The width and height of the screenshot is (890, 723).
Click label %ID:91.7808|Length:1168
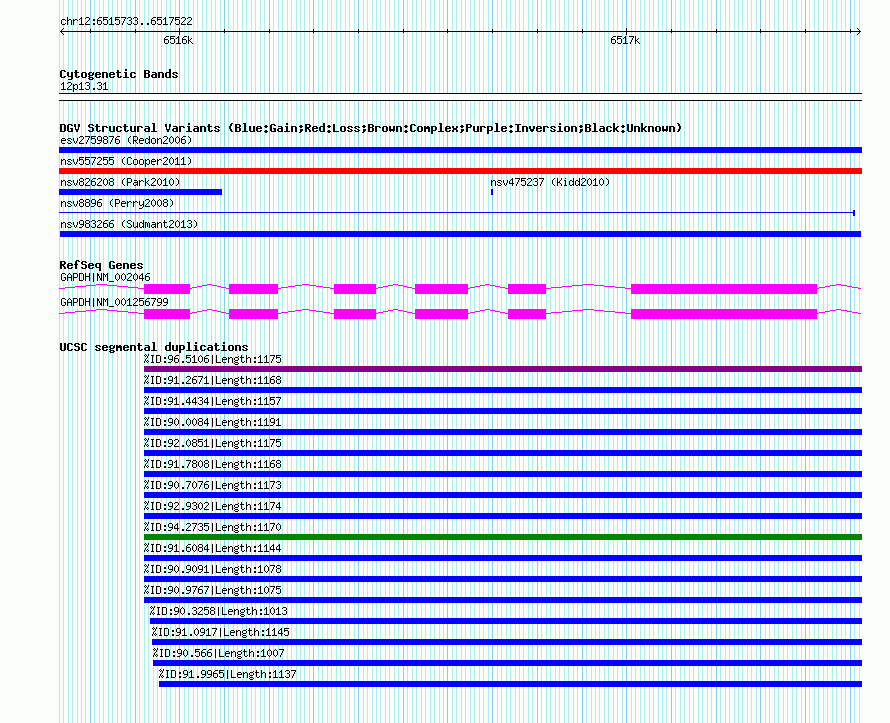pyautogui.click(x=212, y=464)
